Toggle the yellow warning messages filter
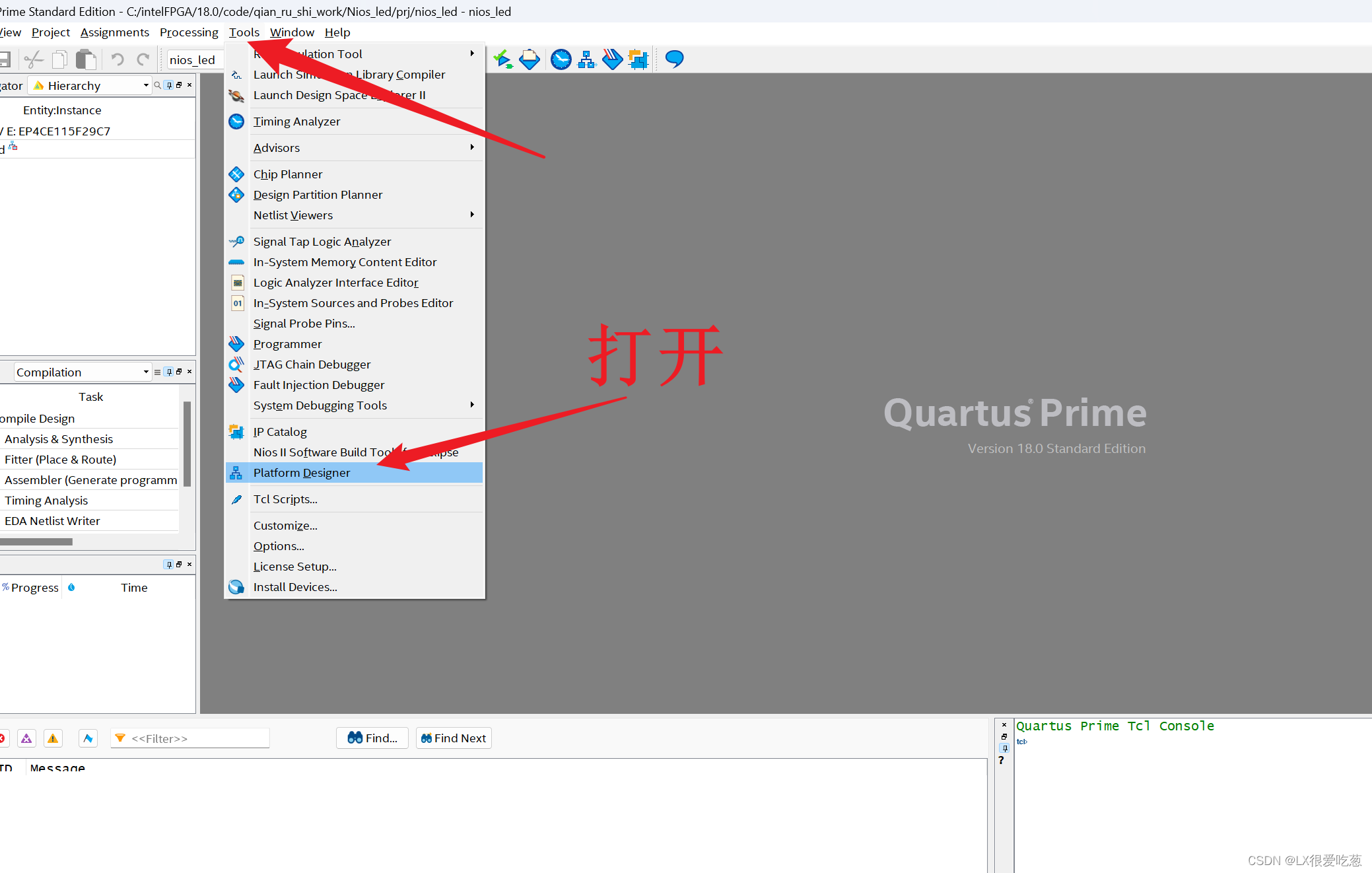The width and height of the screenshot is (1372, 873). click(53, 738)
